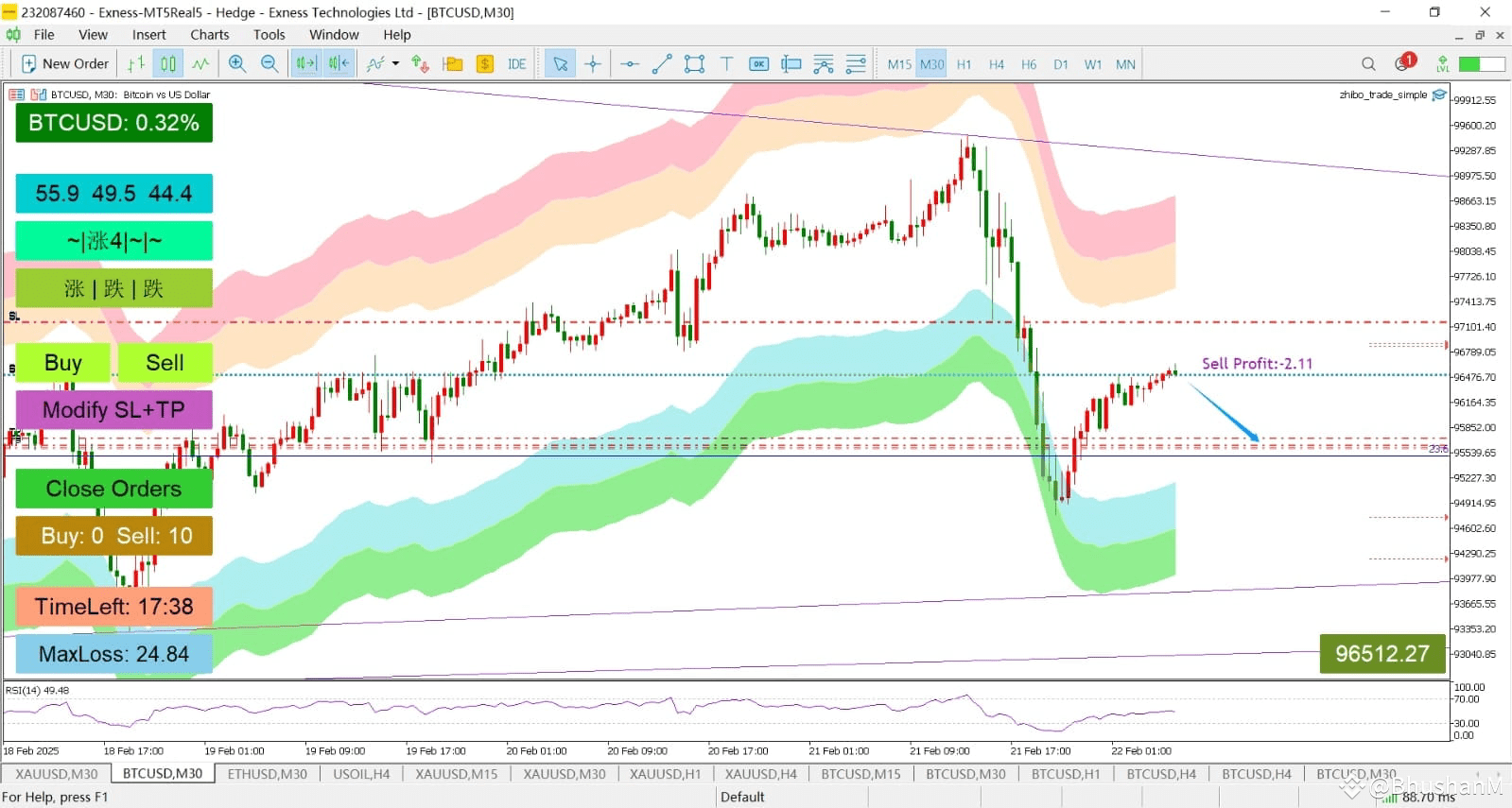Click the New Order button

pyautogui.click(x=65, y=64)
